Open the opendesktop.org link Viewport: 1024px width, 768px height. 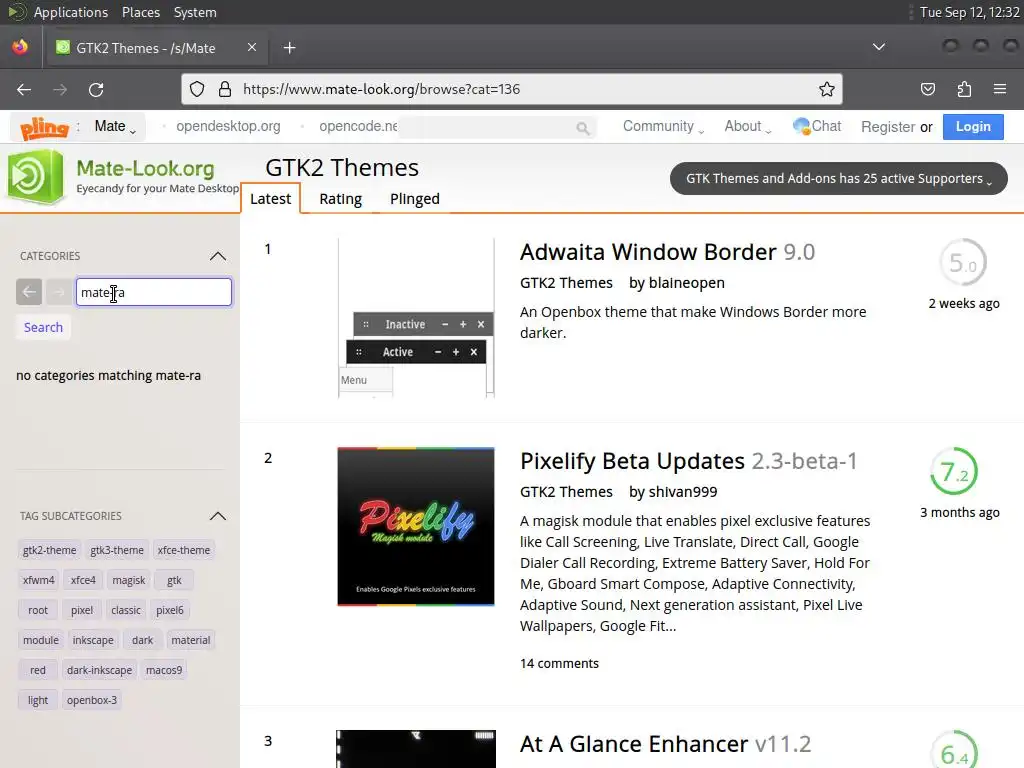click(228, 126)
